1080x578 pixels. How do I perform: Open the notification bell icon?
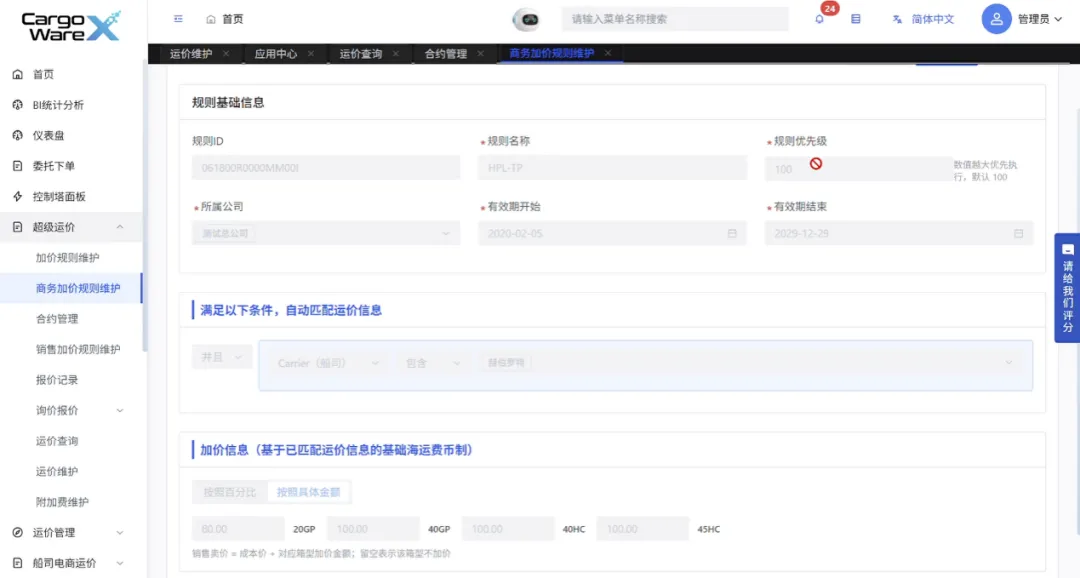(x=819, y=19)
